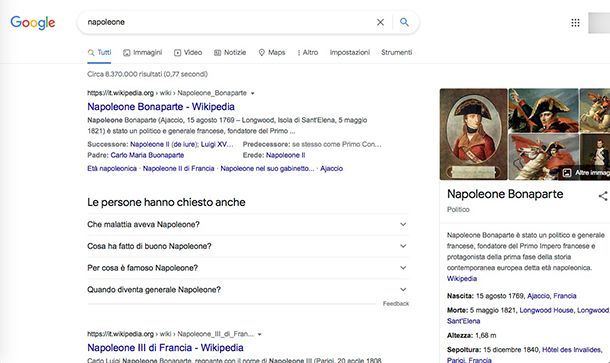Click the Strumenti button
Viewport: 610px width, 363px height.
pos(396,53)
